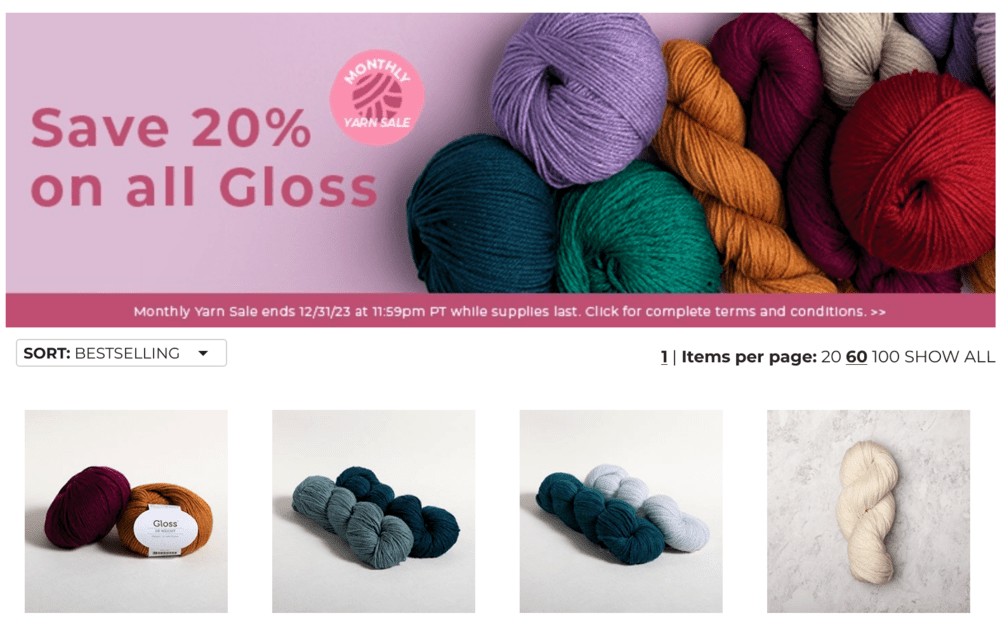Screen dimensions: 1000x632
Task: Click the red yarn ball in the banner
Action: click(x=913, y=173)
